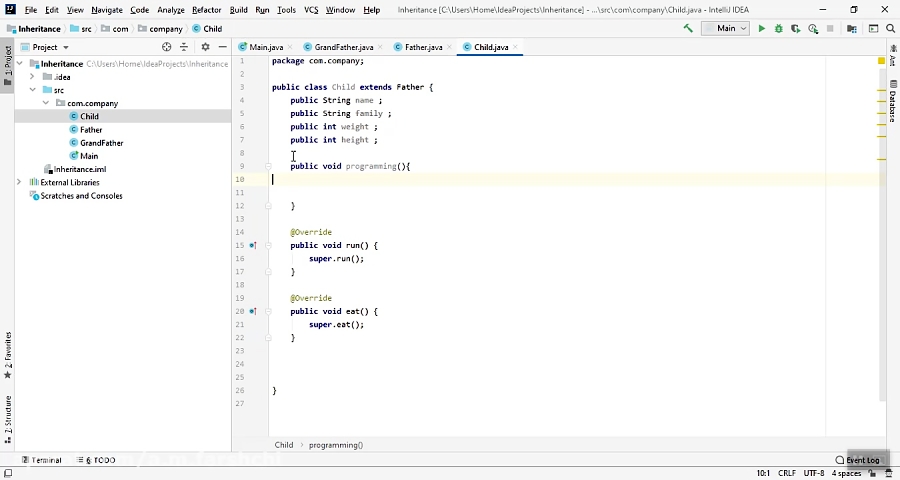Collapse the src folder in the tree
This screenshot has height=480, width=900.
coord(33,90)
